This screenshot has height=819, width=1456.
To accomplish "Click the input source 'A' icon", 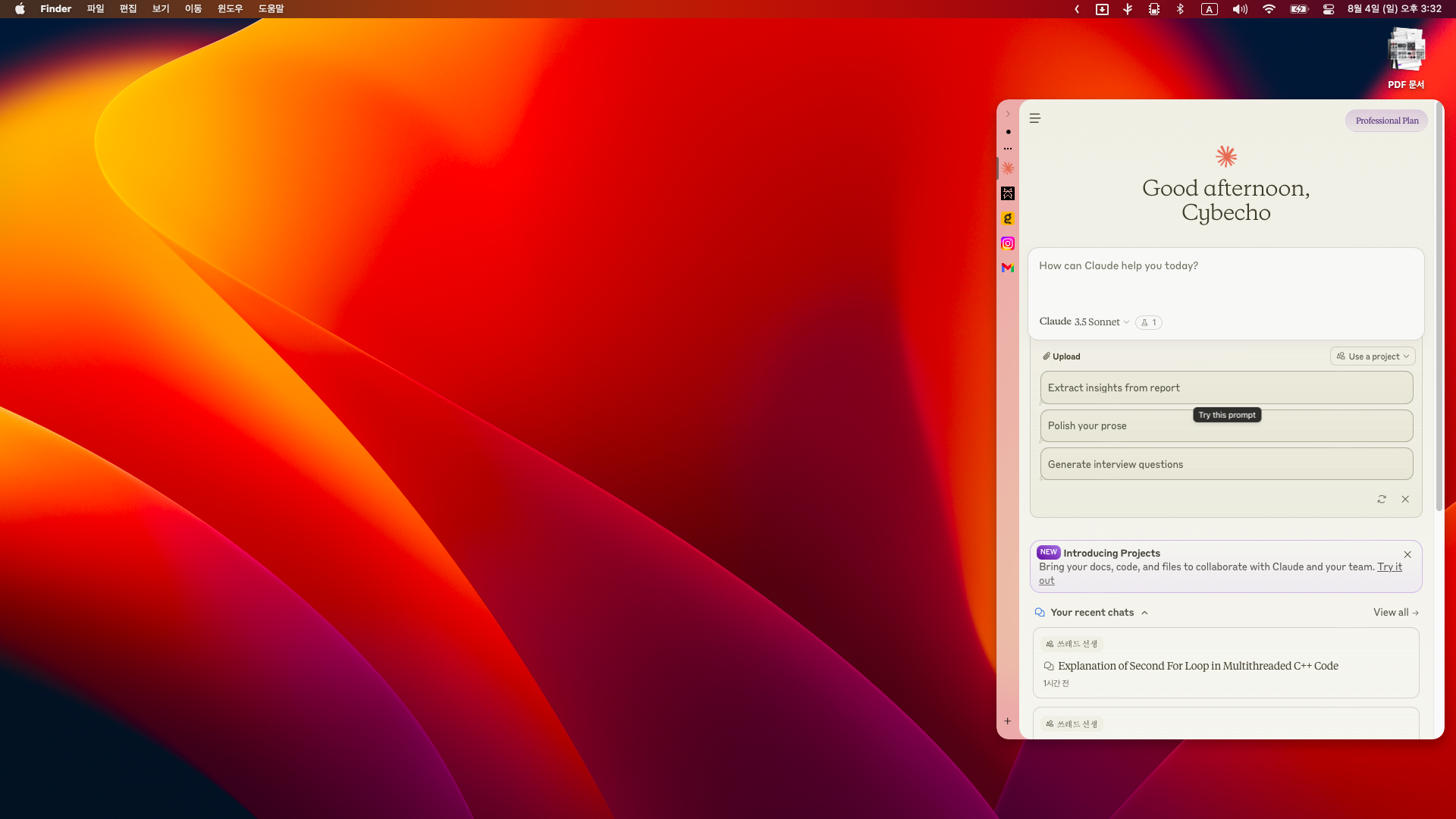I will click(1210, 9).
